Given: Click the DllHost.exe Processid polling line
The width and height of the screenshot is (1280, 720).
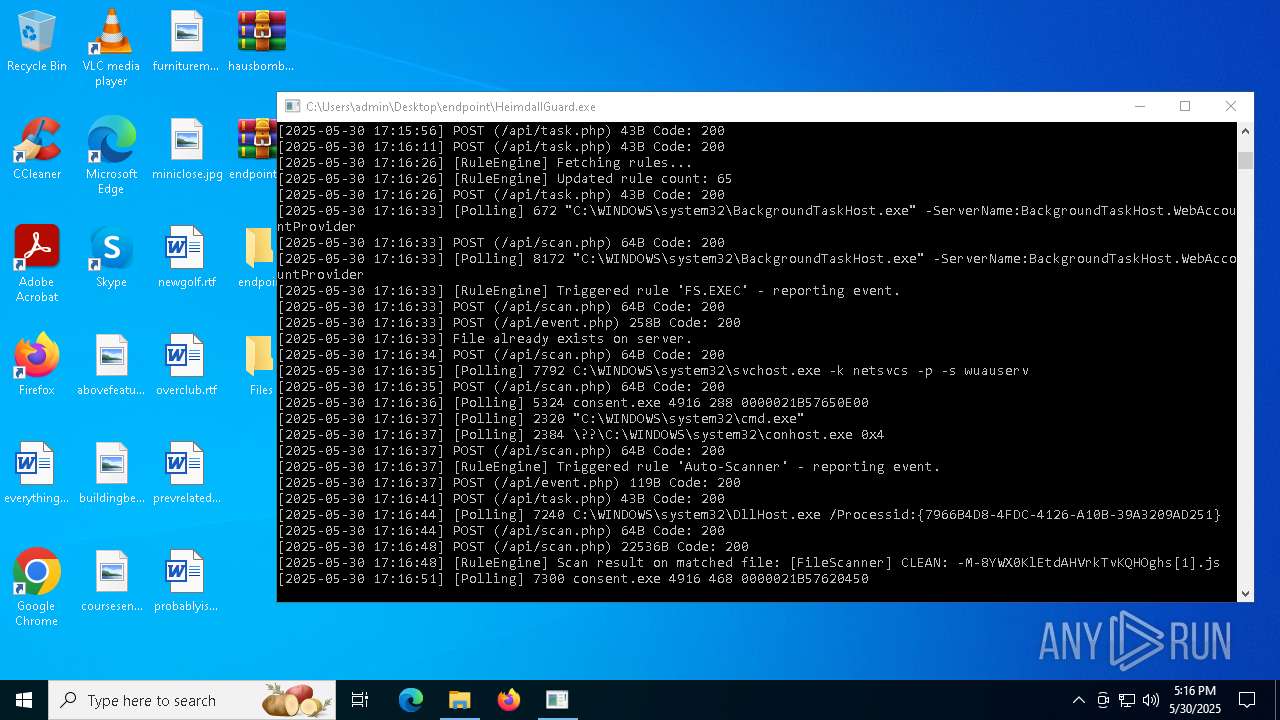Looking at the screenshot, I should pyautogui.click(x=749, y=515).
